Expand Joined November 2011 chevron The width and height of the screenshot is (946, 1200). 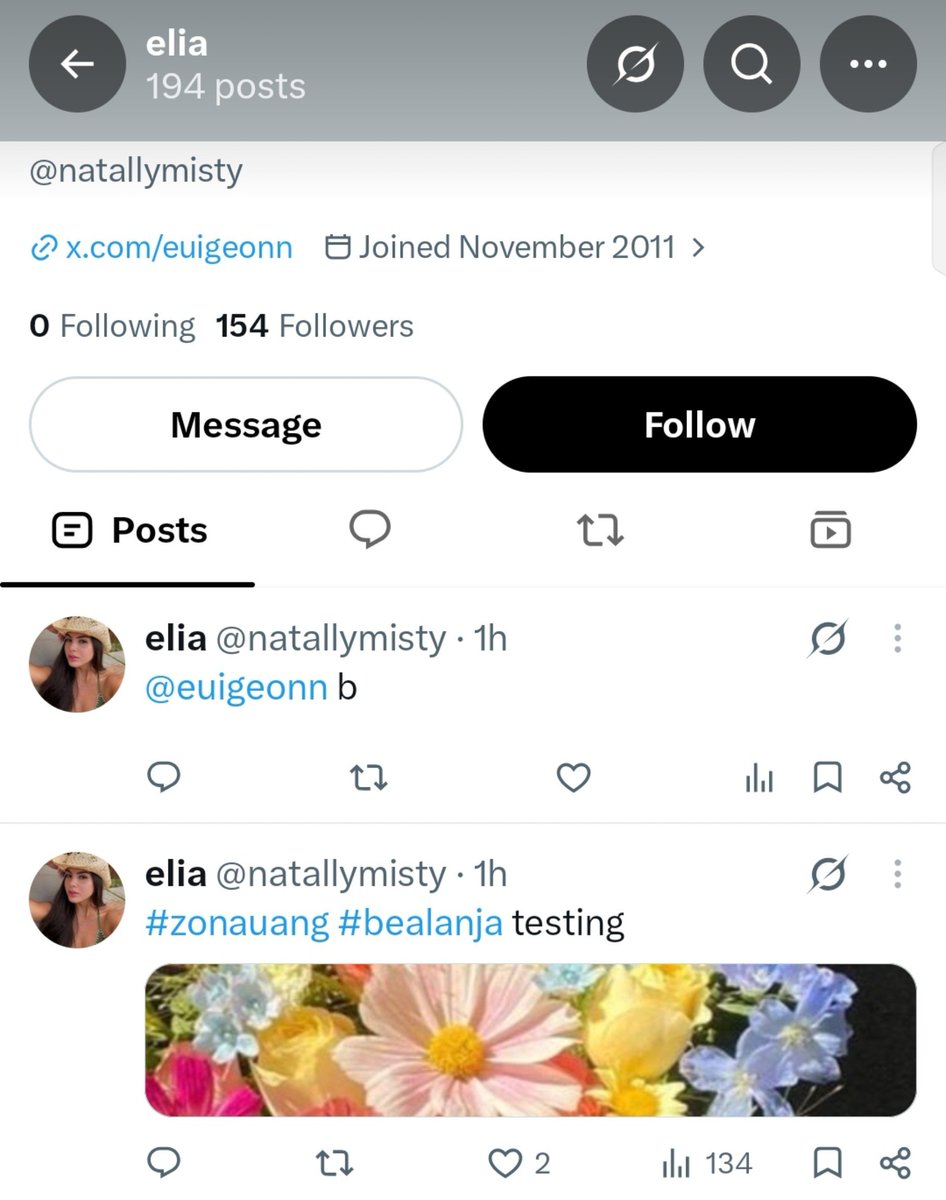pyautogui.click(x=698, y=247)
